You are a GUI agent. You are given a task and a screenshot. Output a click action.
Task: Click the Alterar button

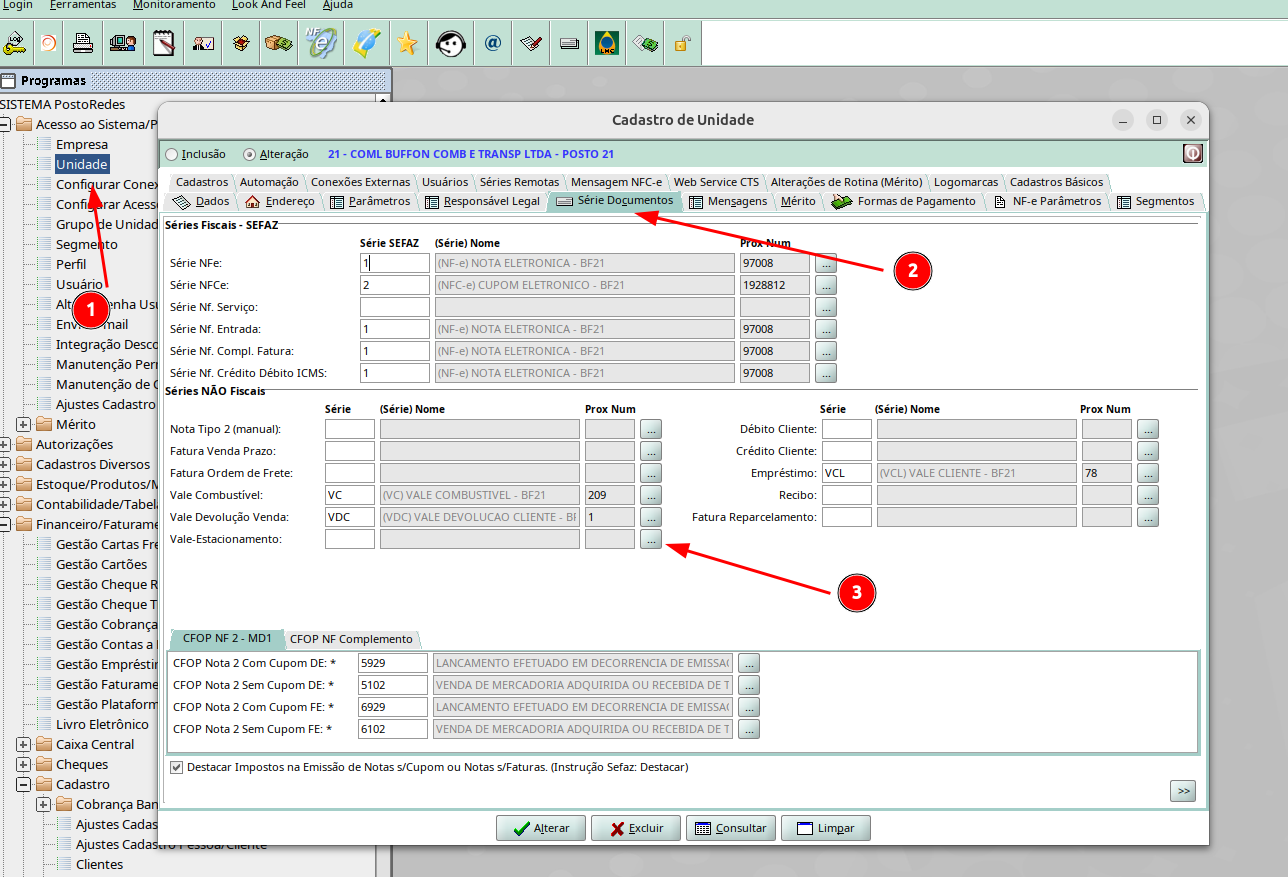[540, 828]
